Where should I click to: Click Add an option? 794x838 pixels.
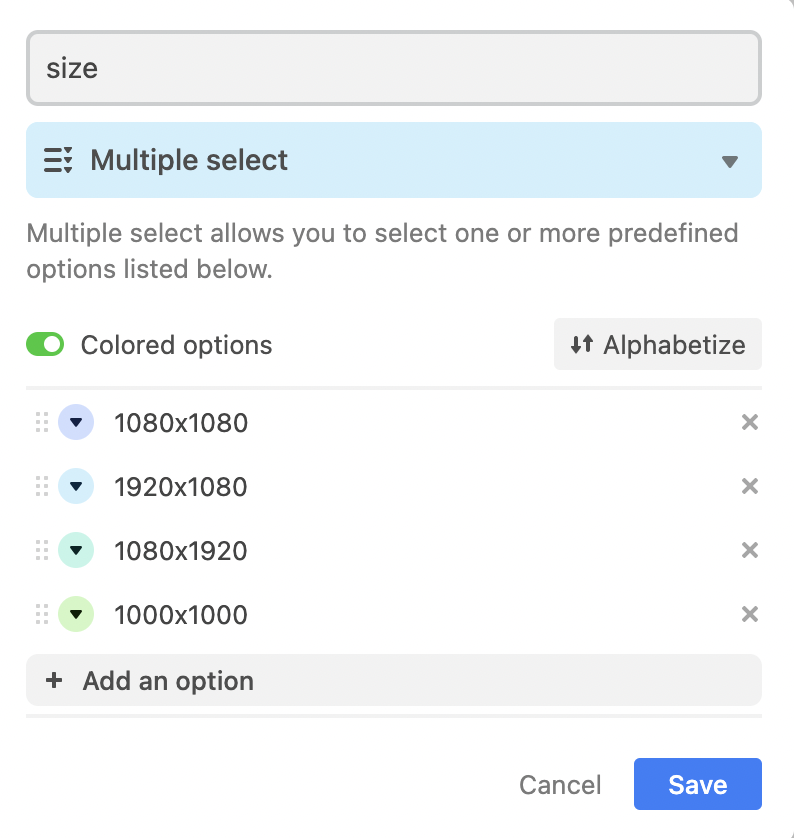click(x=394, y=680)
